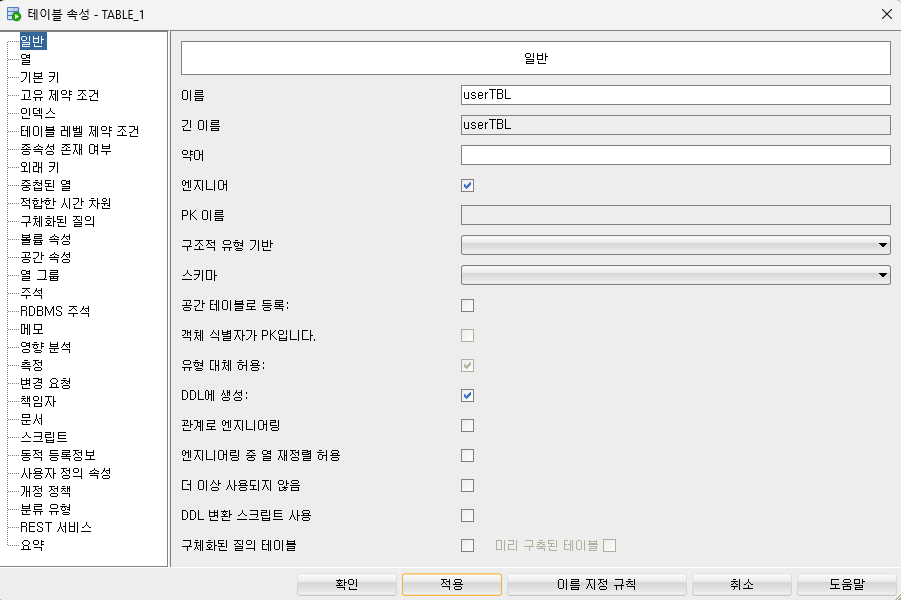Open RDBMS 주석 section
This screenshot has width=901, height=600.
[55, 311]
